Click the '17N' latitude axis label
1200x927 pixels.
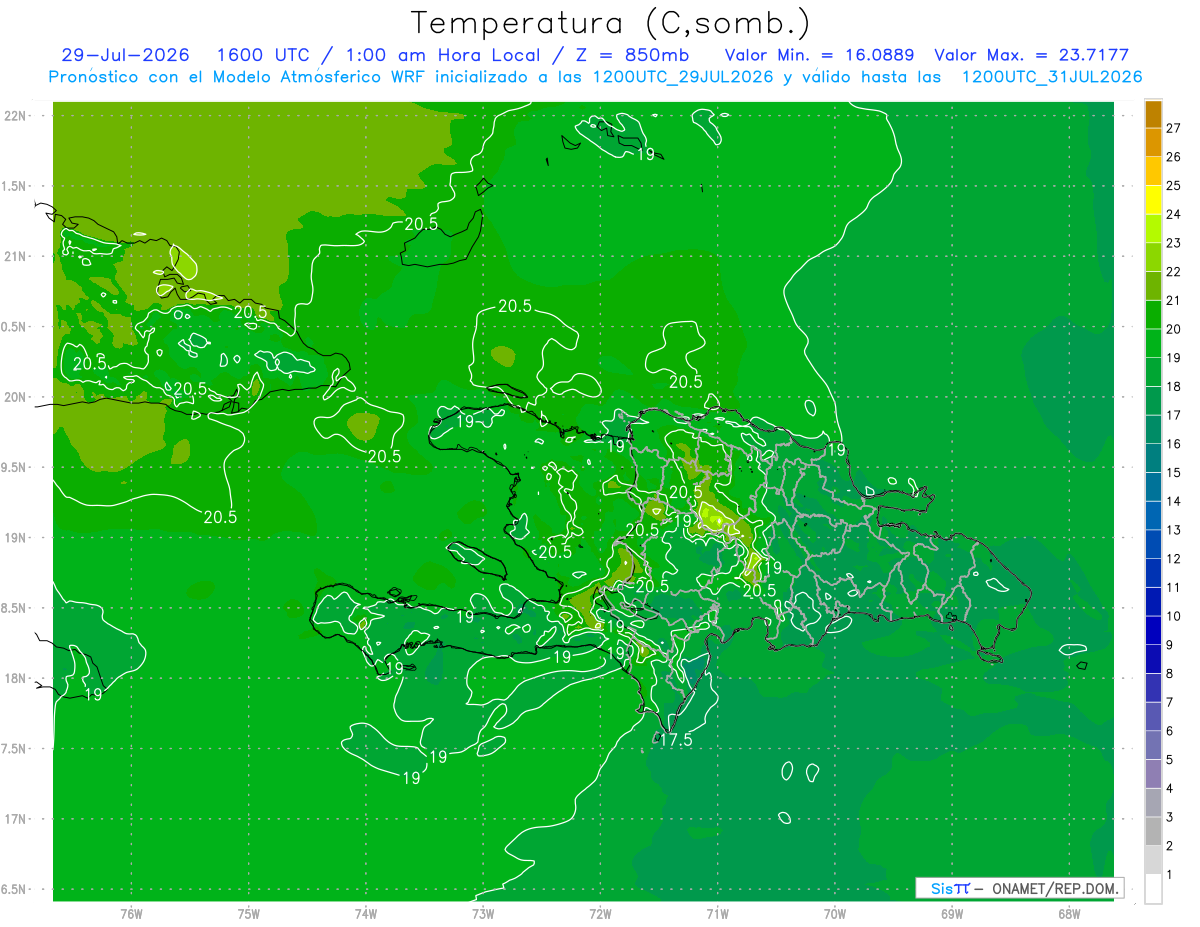click(x=16, y=819)
